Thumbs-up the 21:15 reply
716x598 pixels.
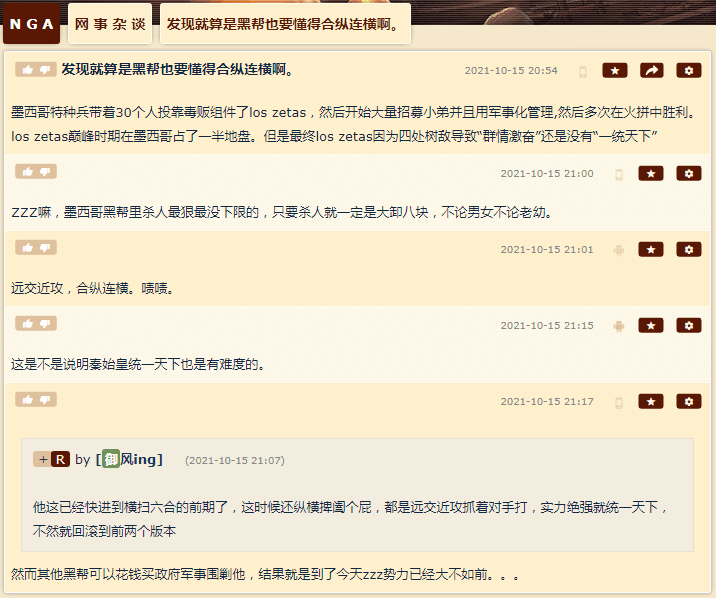click(x=28, y=324)
